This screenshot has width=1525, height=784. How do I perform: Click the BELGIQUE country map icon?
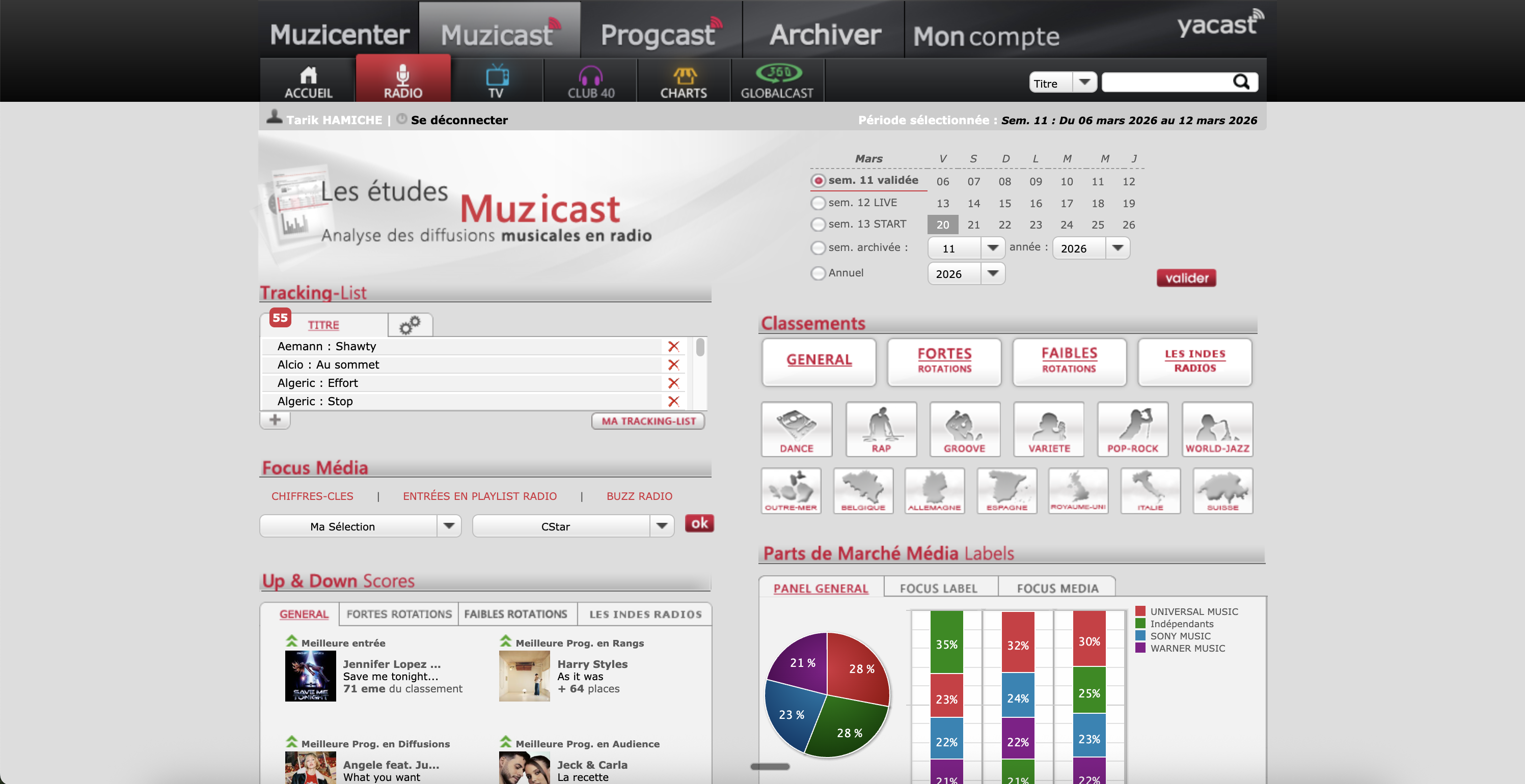[863, 491]
